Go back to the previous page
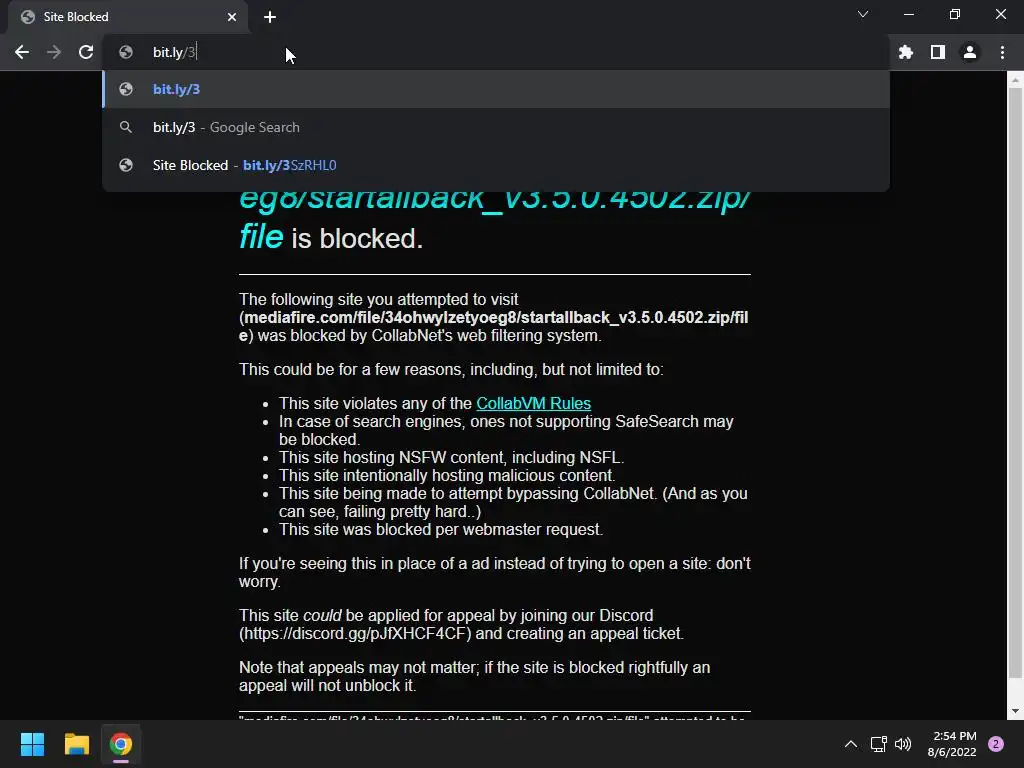The image size is (1024, 768). point(22,52)
